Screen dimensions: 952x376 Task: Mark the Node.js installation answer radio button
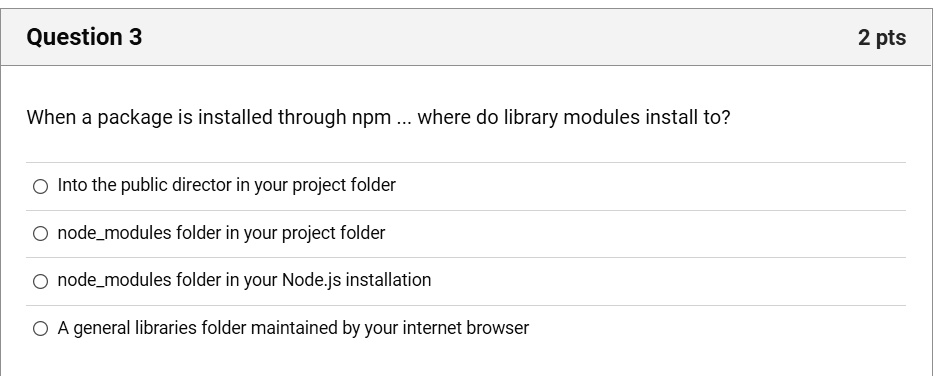[40, 281]
